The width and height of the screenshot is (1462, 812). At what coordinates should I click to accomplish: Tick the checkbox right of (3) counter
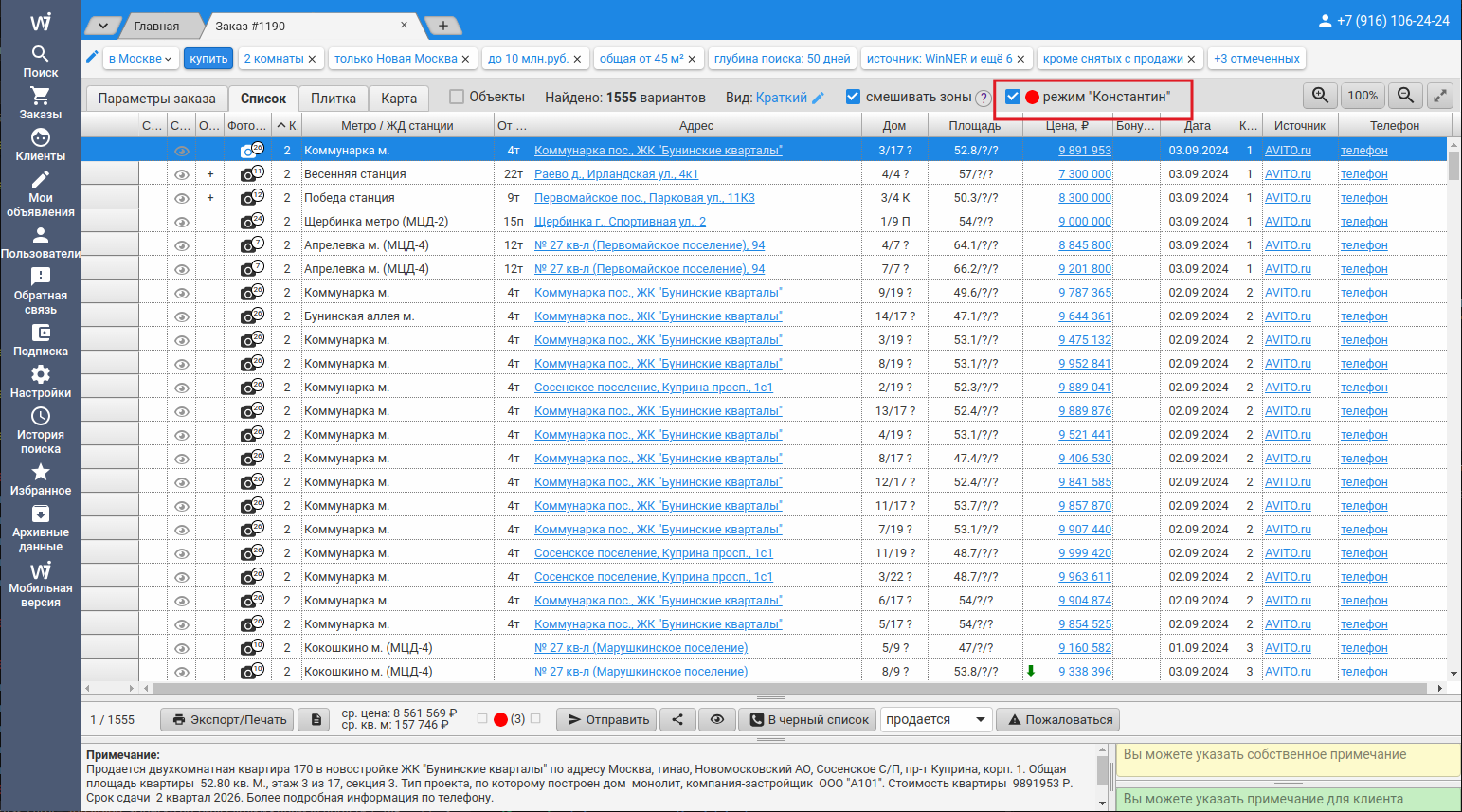[535, 718]
